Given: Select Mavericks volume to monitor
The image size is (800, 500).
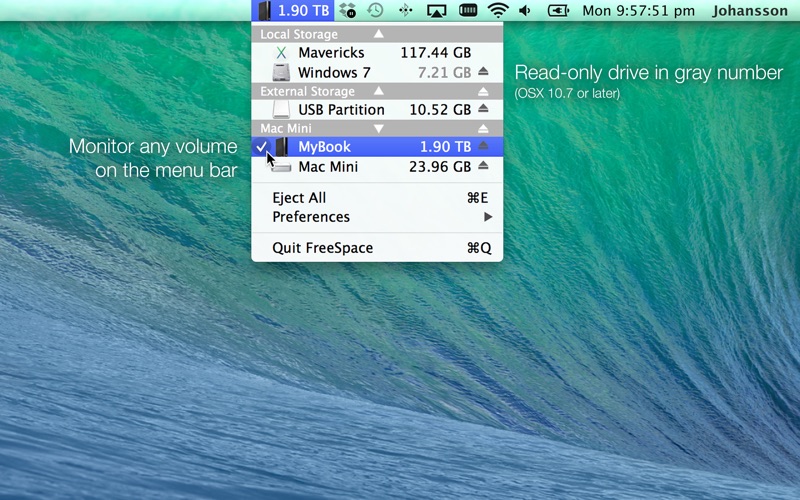Looking at the screenshot, I should (x=377, y=53).
